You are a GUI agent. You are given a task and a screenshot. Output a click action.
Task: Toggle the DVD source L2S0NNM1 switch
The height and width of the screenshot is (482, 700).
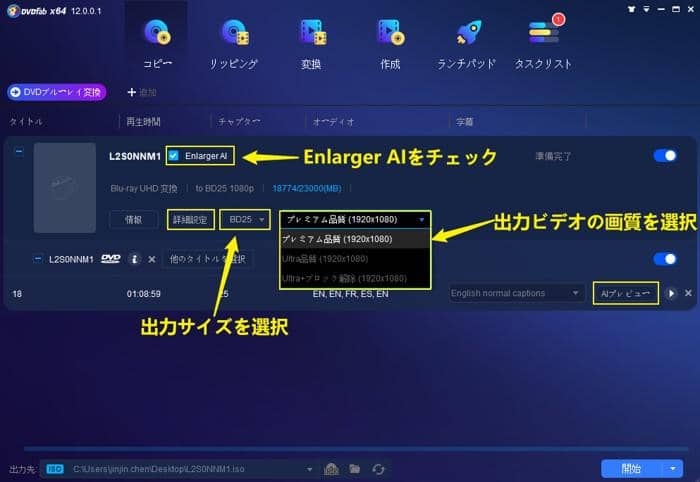click(x=665, y=259)
